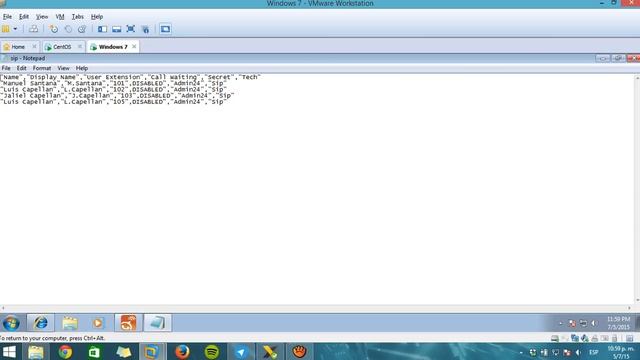640x360 pixels.
Task: Open Notepad's Format menu
Action: 42,68
